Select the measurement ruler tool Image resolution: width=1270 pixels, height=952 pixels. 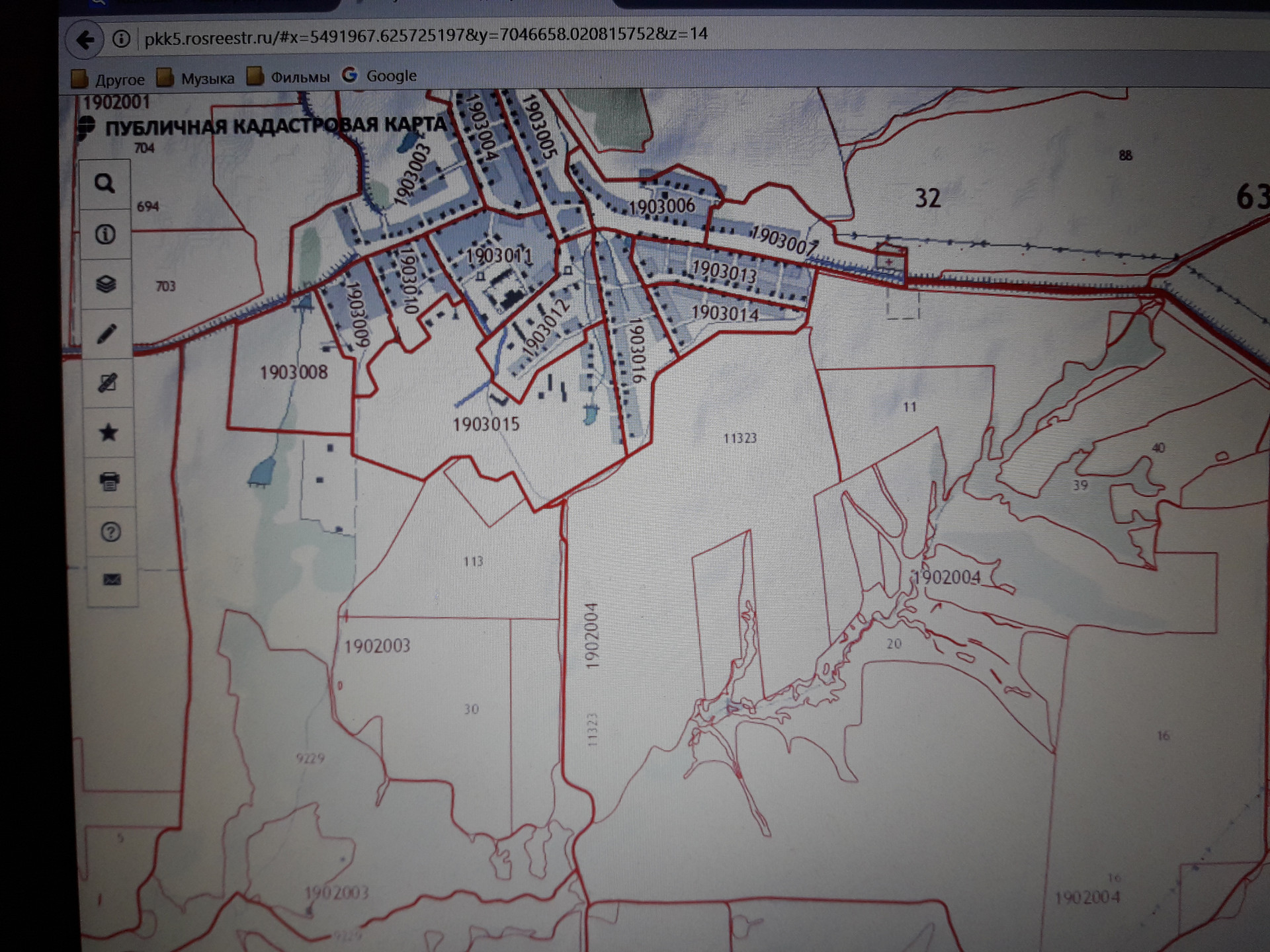(107, 383)
